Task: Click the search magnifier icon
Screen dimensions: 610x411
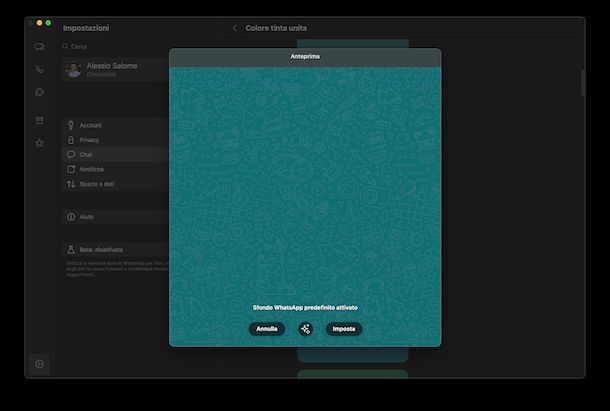Action: coord(65,46)
